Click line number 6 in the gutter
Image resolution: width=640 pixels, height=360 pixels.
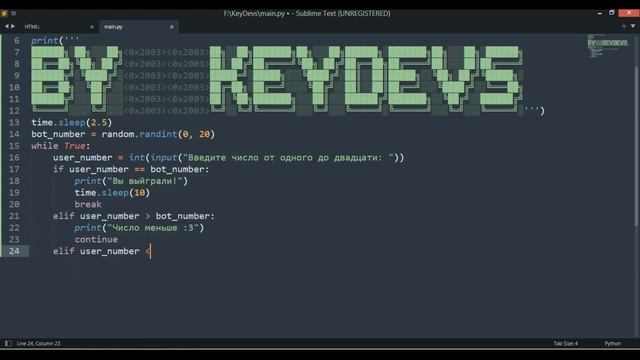pyautogui.click(x=17, y=40)
